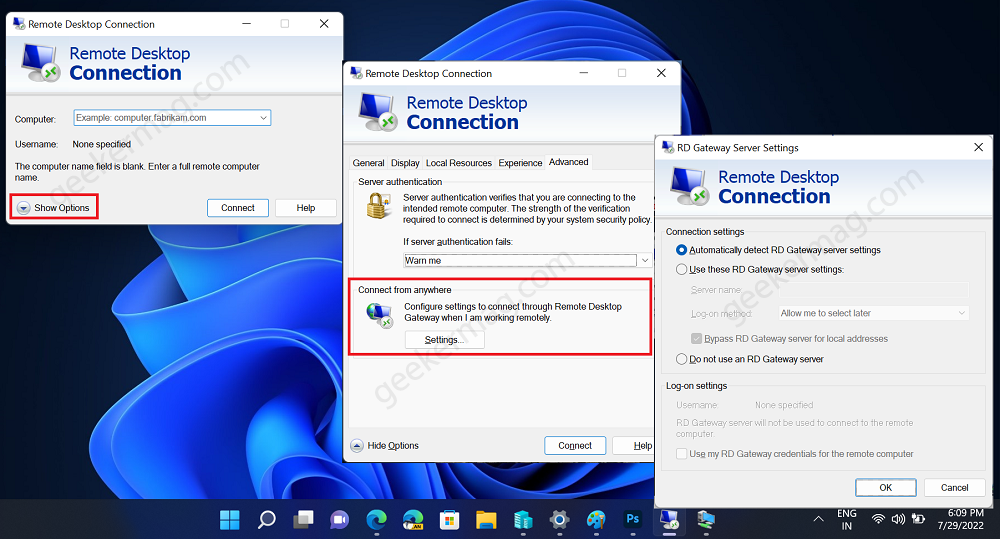Click Connect in the Advanced tab window

pos(575,446)
